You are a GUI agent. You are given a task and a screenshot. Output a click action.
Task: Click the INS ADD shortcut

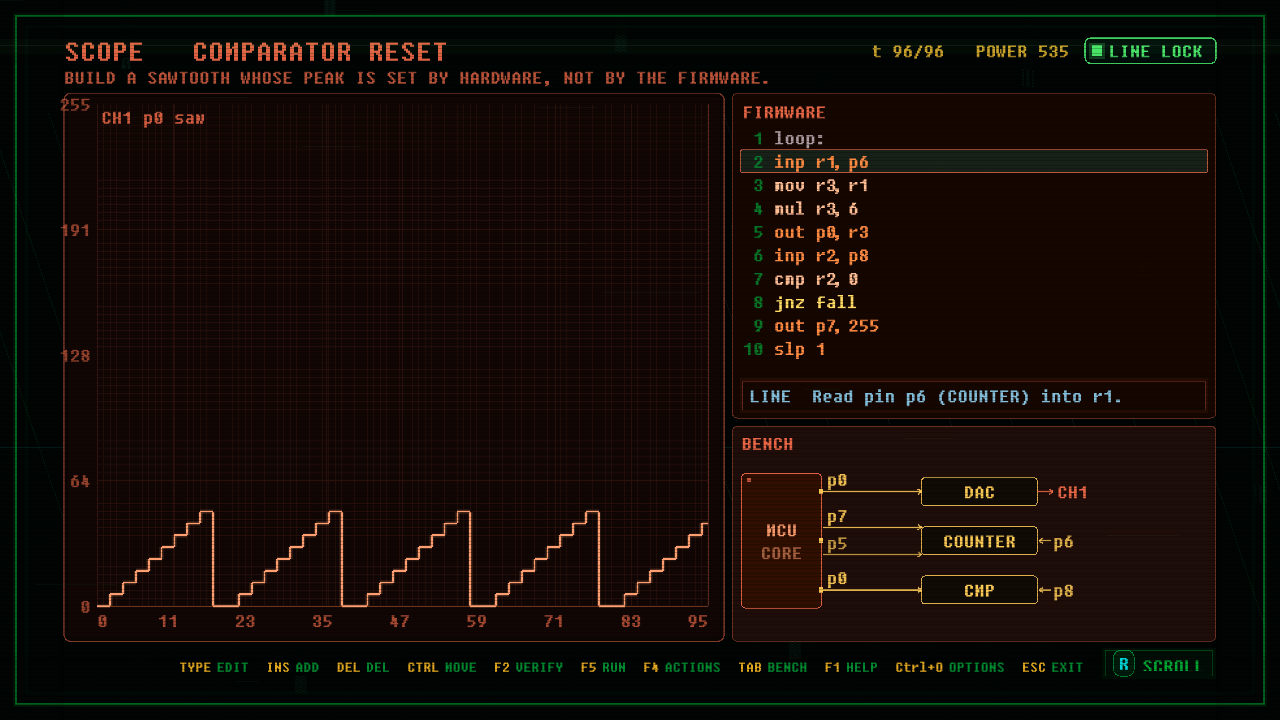293,667
